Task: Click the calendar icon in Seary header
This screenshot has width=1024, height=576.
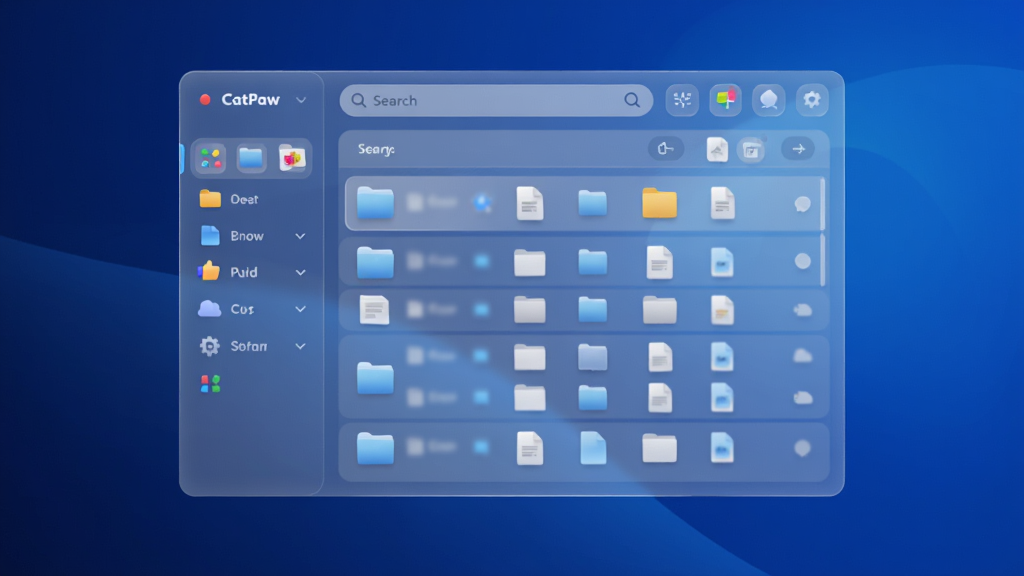Action: 752,150
